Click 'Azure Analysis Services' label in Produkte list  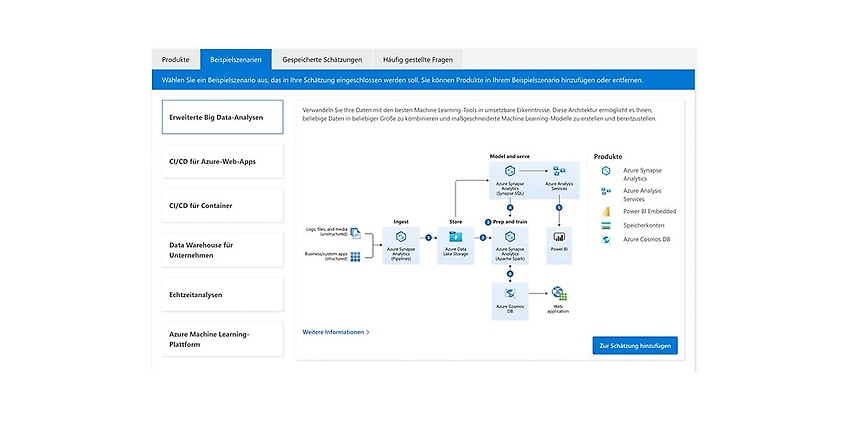[x=642, y=195]
